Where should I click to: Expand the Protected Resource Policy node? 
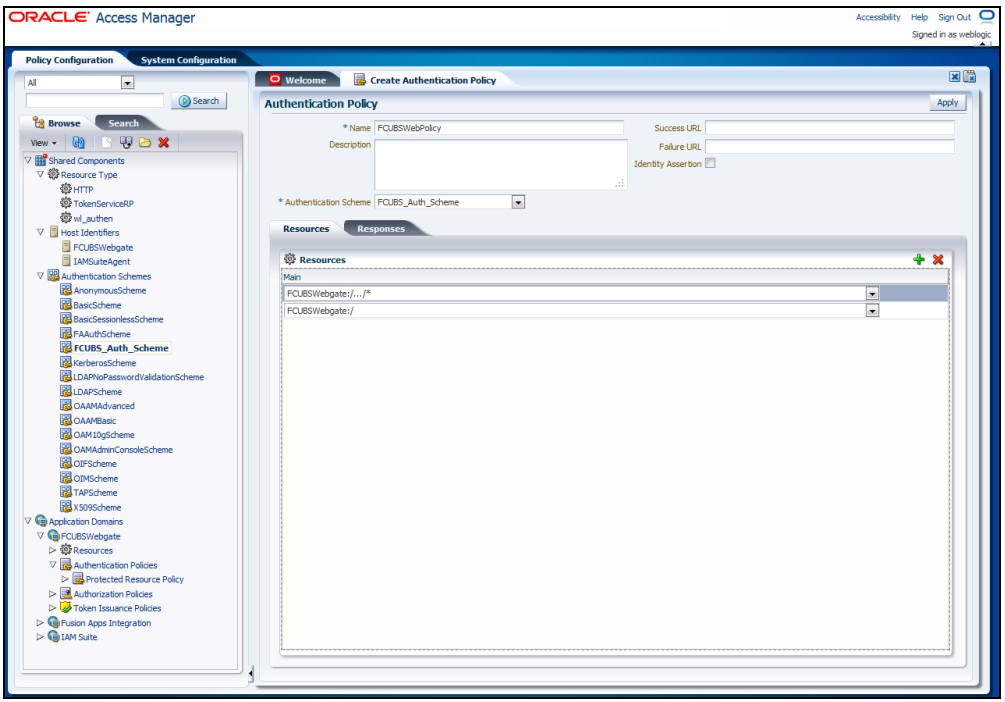point(65,579)
